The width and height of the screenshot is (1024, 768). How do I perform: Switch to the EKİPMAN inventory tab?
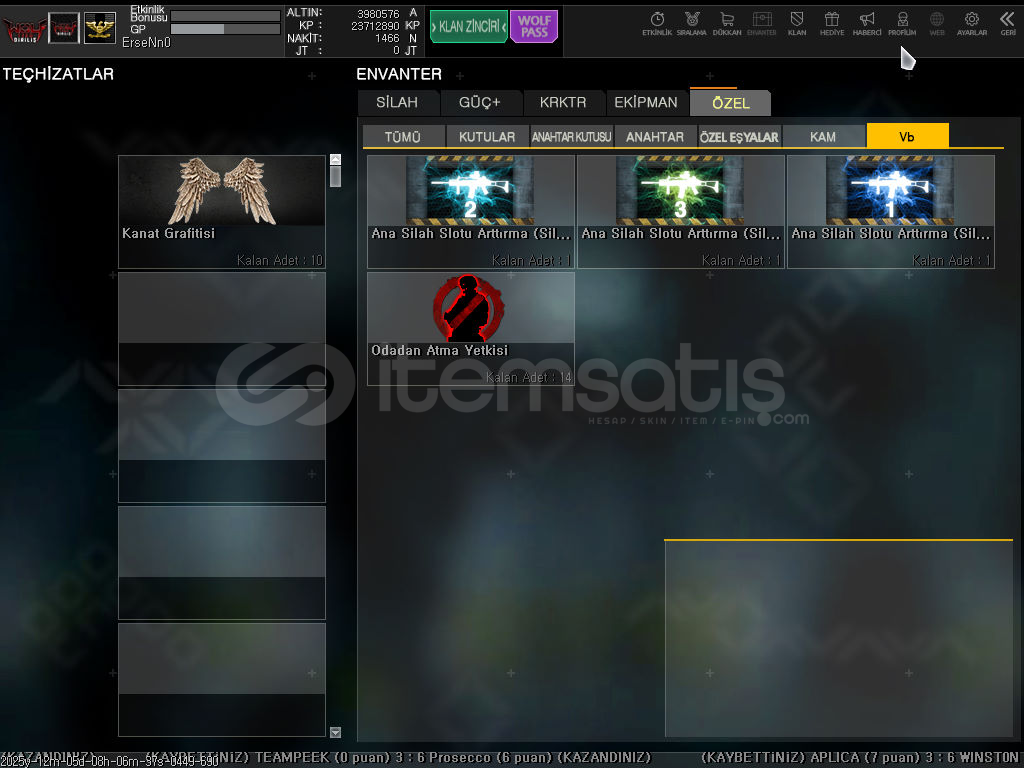[x=646, y=103]
